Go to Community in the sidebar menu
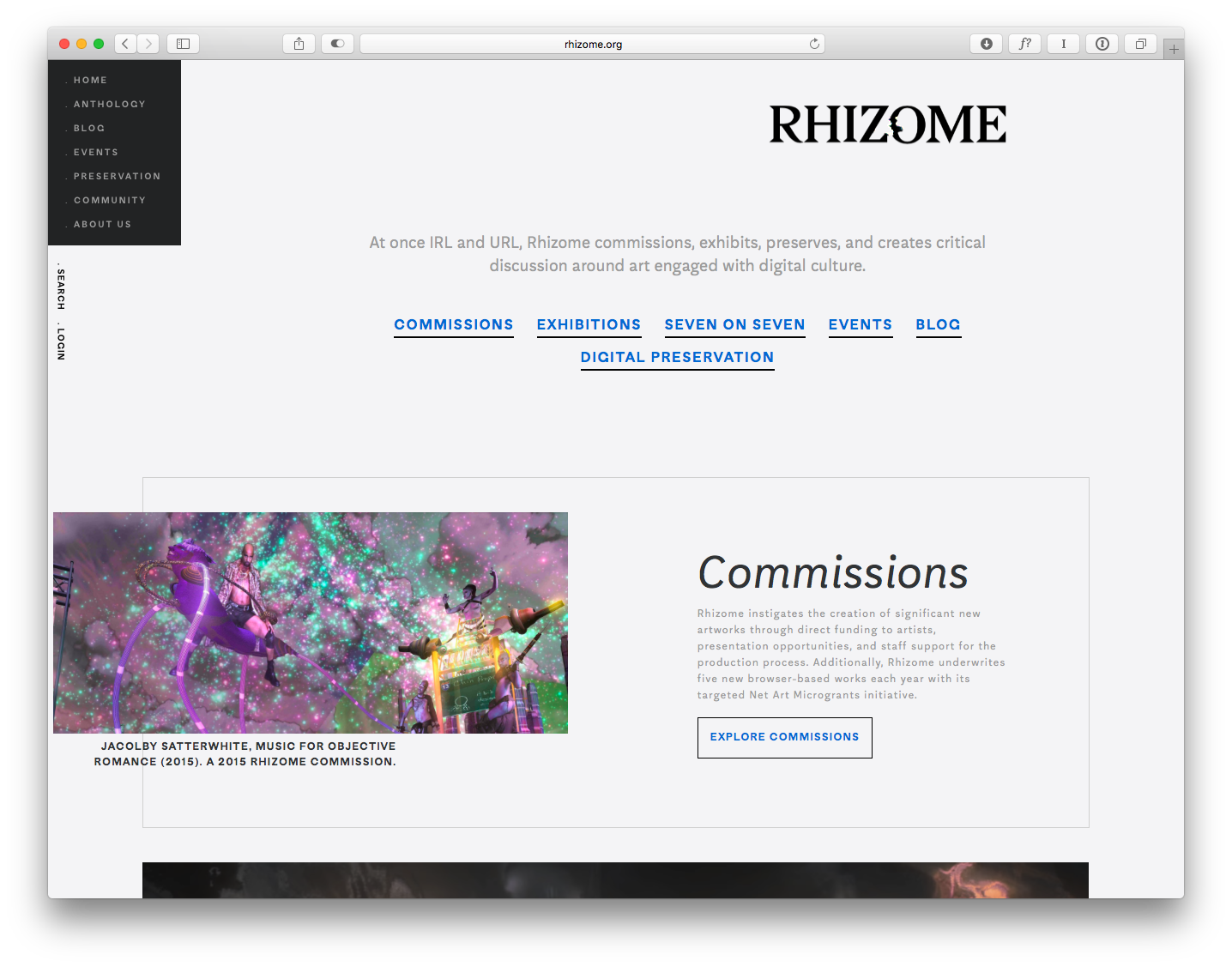This screenshot has height=967, width=1232. click(x=109, y=200)
